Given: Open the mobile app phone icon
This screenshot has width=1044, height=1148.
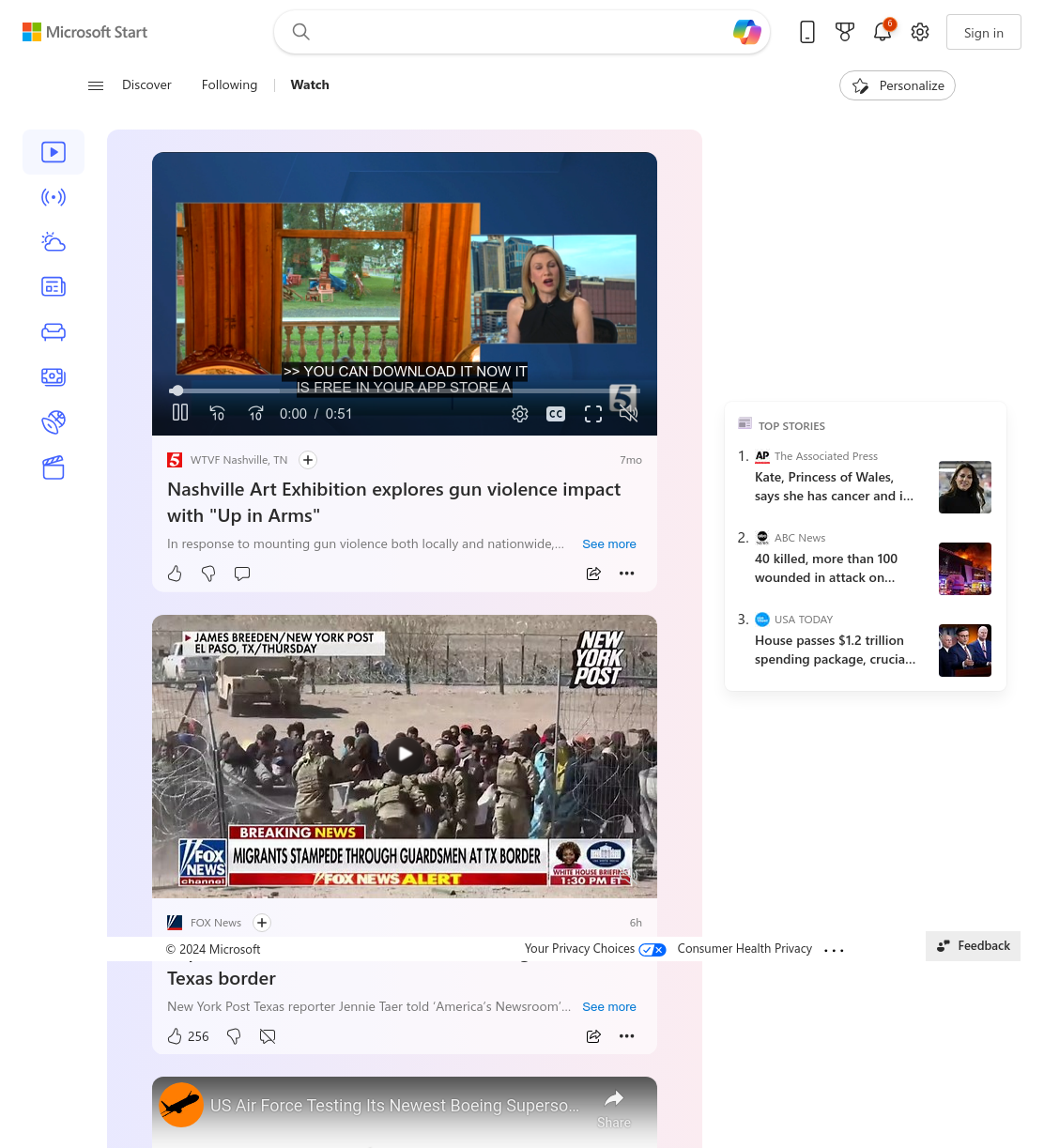Looking at the screenshot, I should [x=807, y=32].
